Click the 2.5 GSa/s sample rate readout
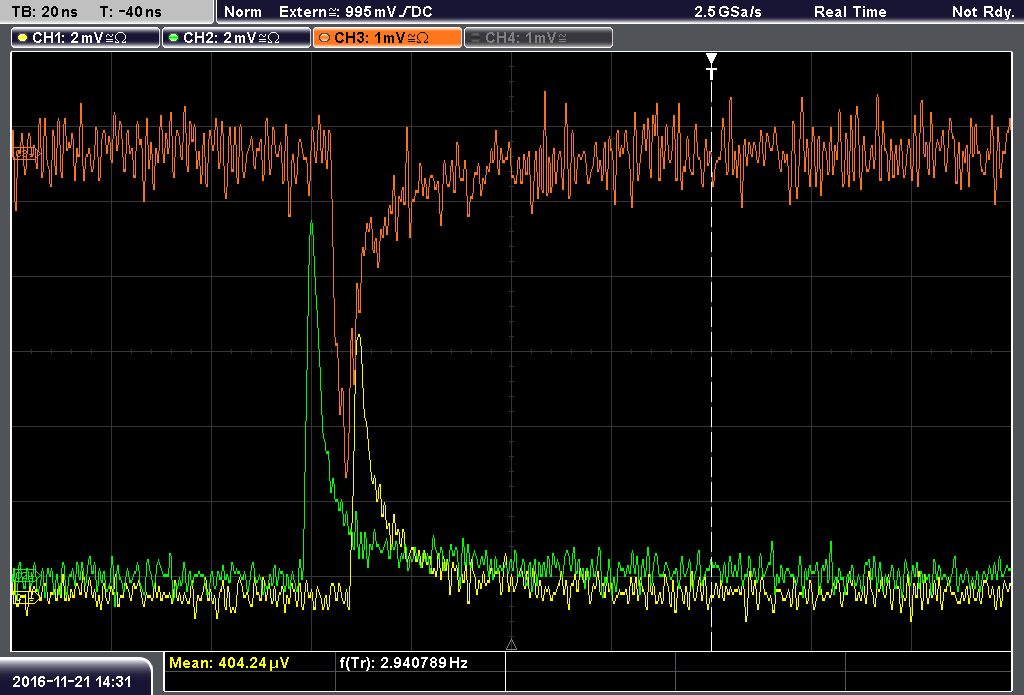Viewport: 1024px width, 695px height. pyautogui.click(x=728, y=12)
